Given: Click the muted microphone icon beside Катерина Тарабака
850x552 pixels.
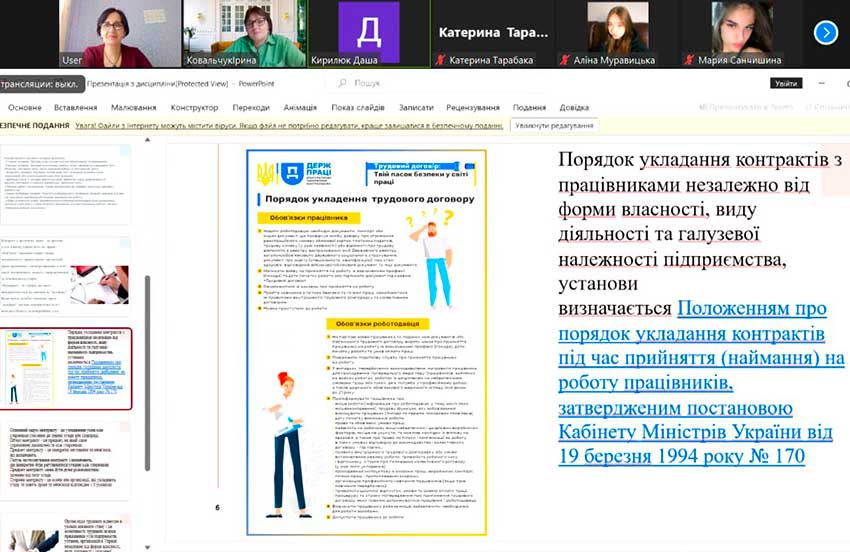Looking at the screenshot, I should coord(442,61).
